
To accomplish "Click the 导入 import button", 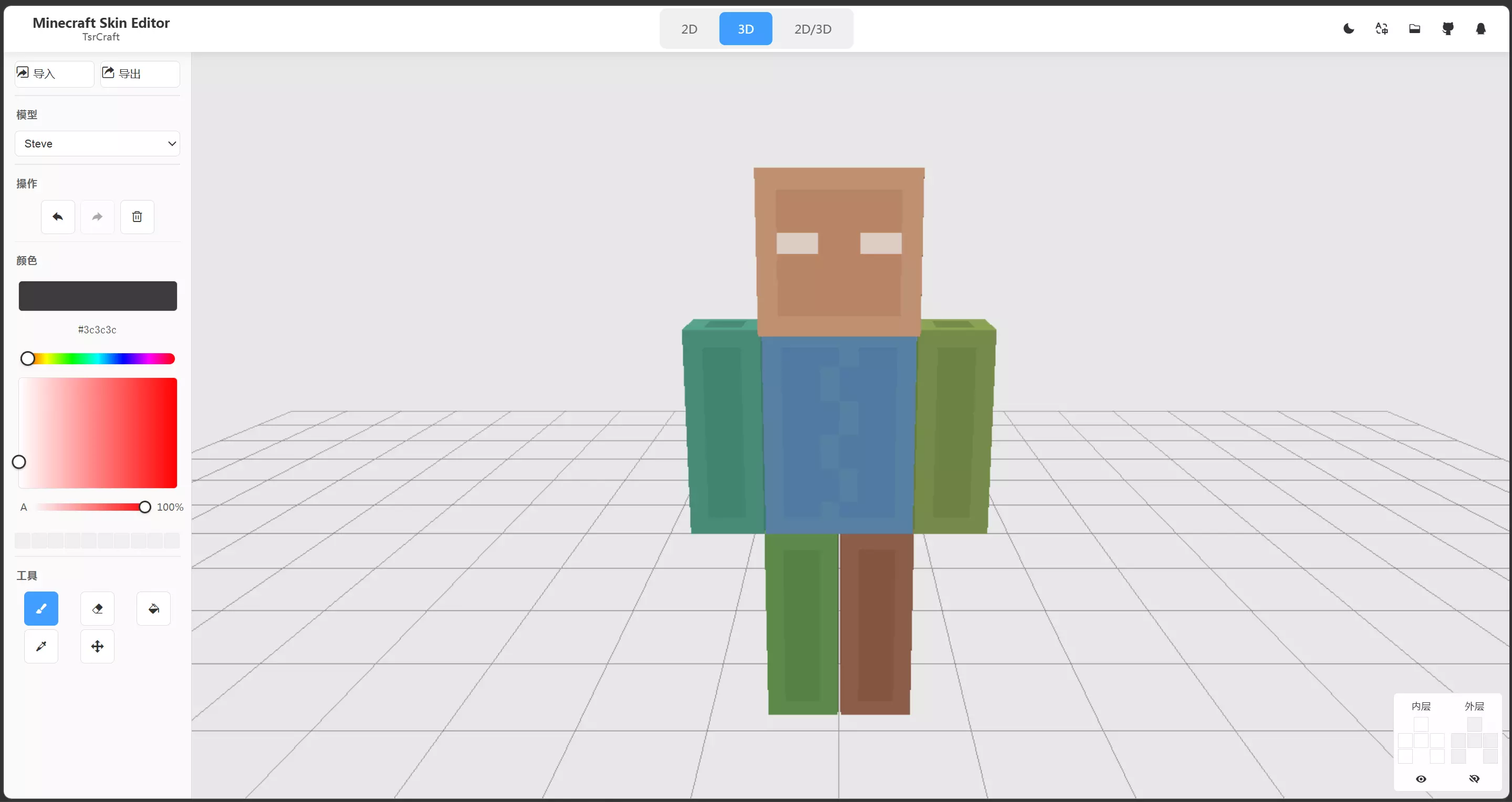I will pos(55,74).
